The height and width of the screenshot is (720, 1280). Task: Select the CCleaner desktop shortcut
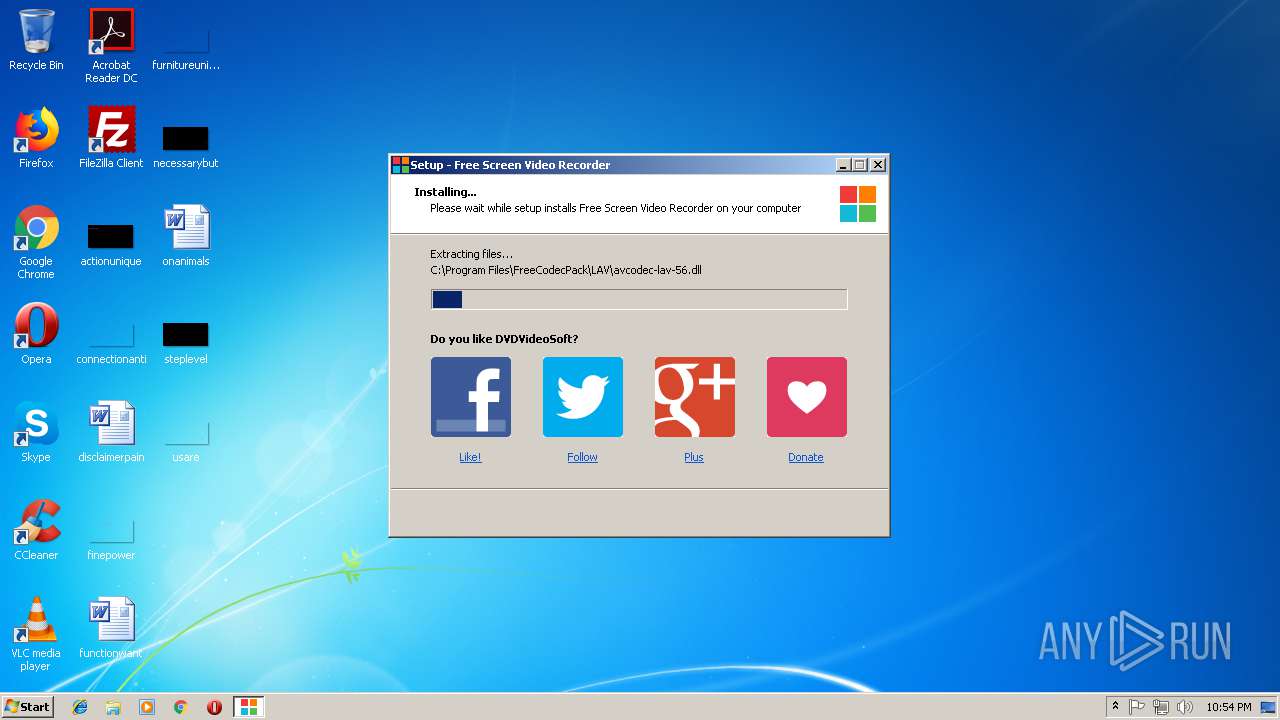36,530
